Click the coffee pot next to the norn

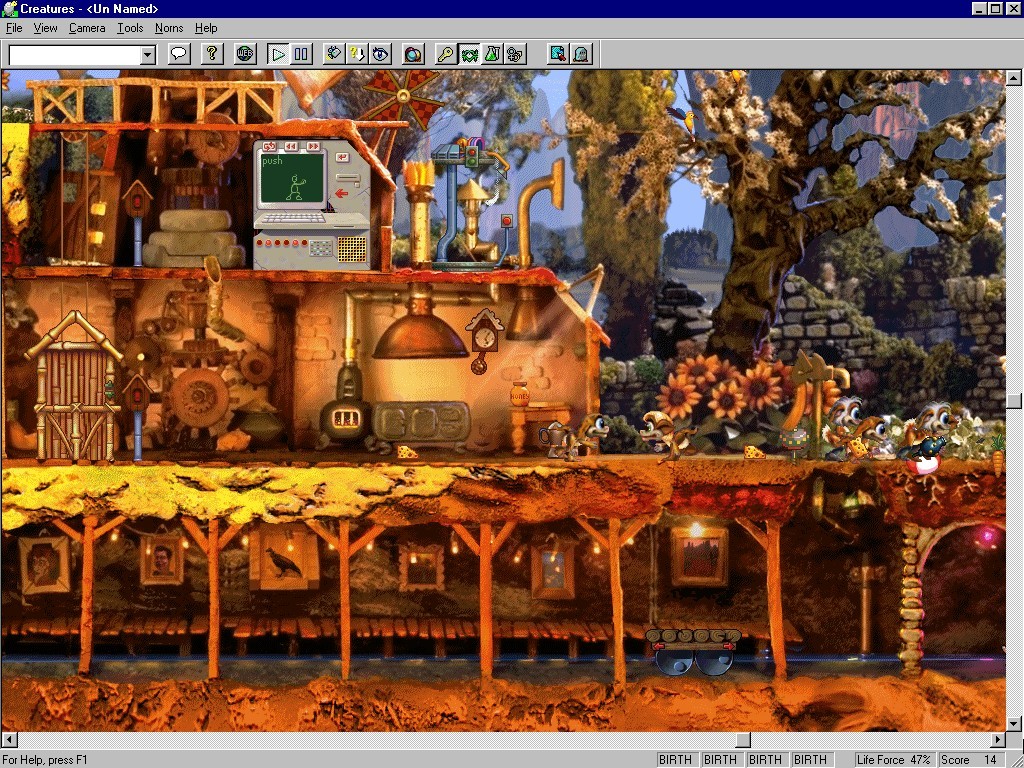tap(552, 439)
